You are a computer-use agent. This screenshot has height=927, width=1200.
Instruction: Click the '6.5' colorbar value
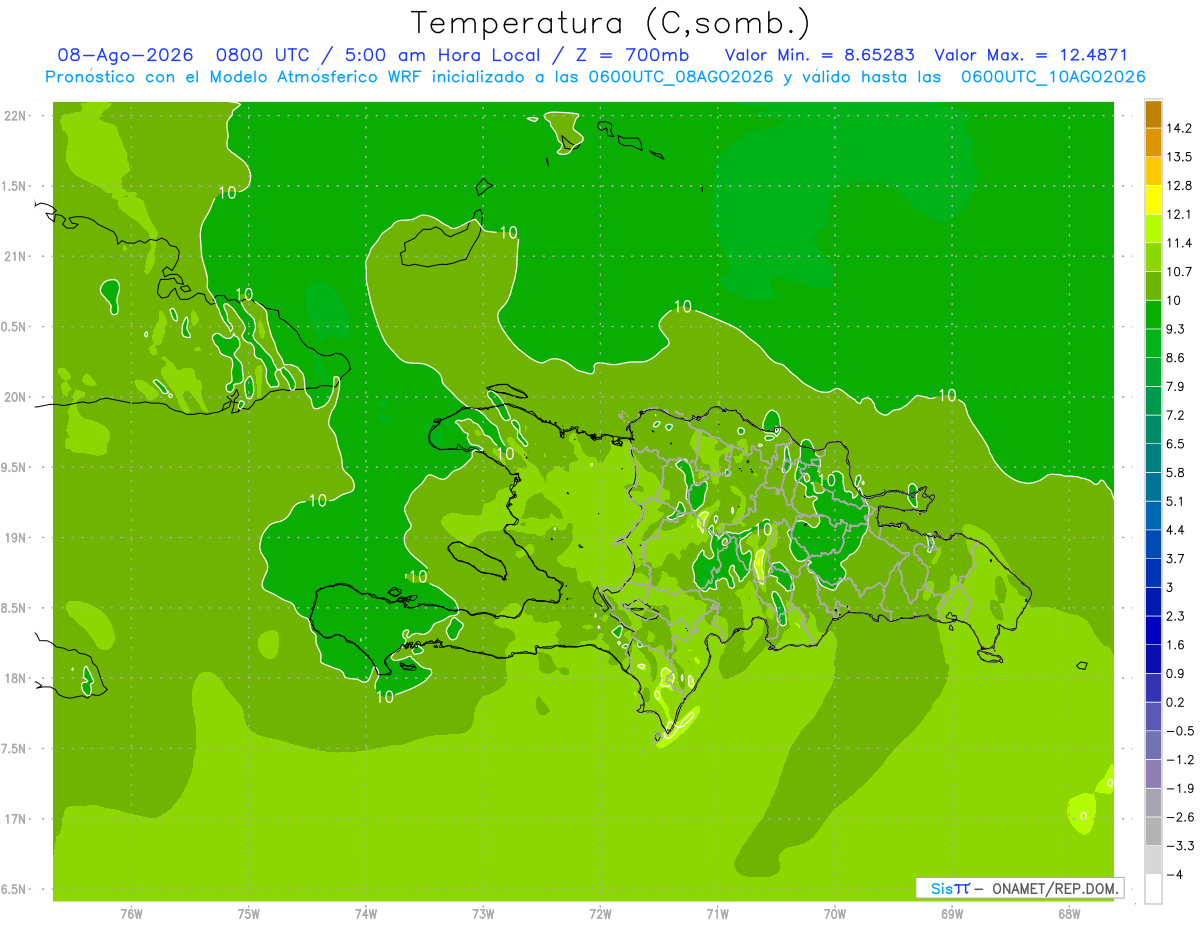click(1177, 443)
